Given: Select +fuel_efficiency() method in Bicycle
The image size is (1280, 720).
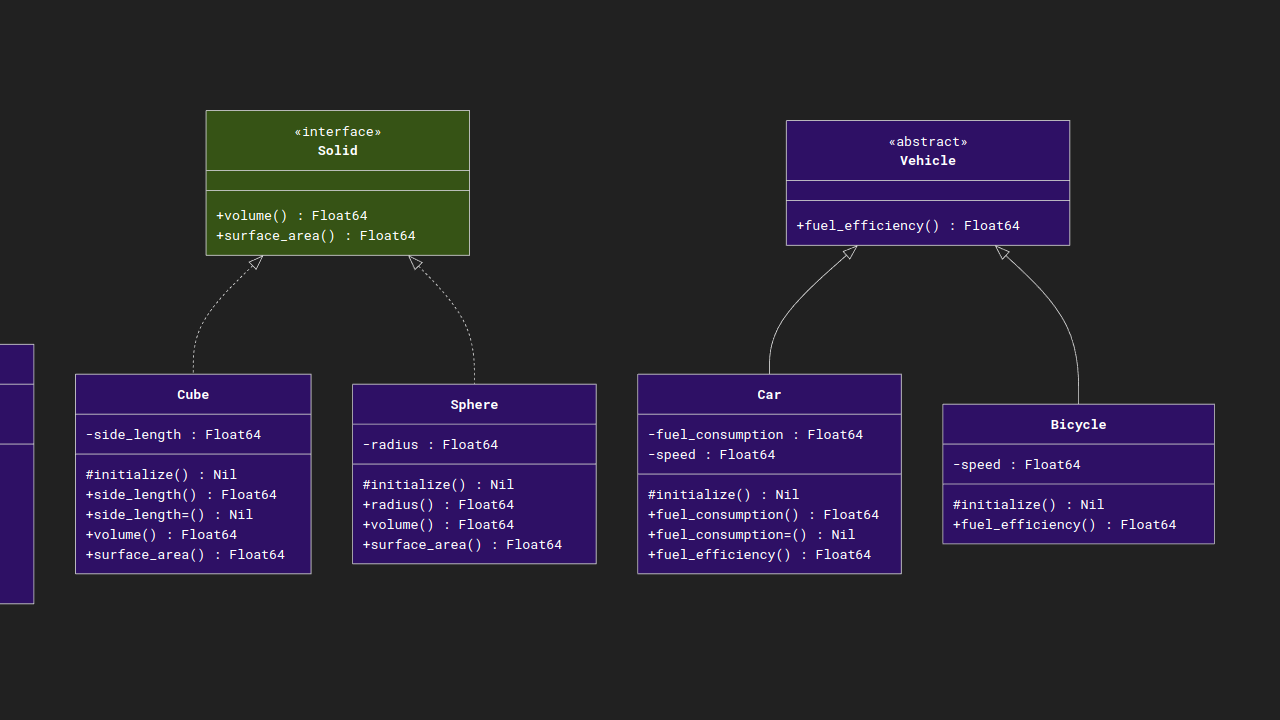Looking at the screenshot, I should point(1064,525).
